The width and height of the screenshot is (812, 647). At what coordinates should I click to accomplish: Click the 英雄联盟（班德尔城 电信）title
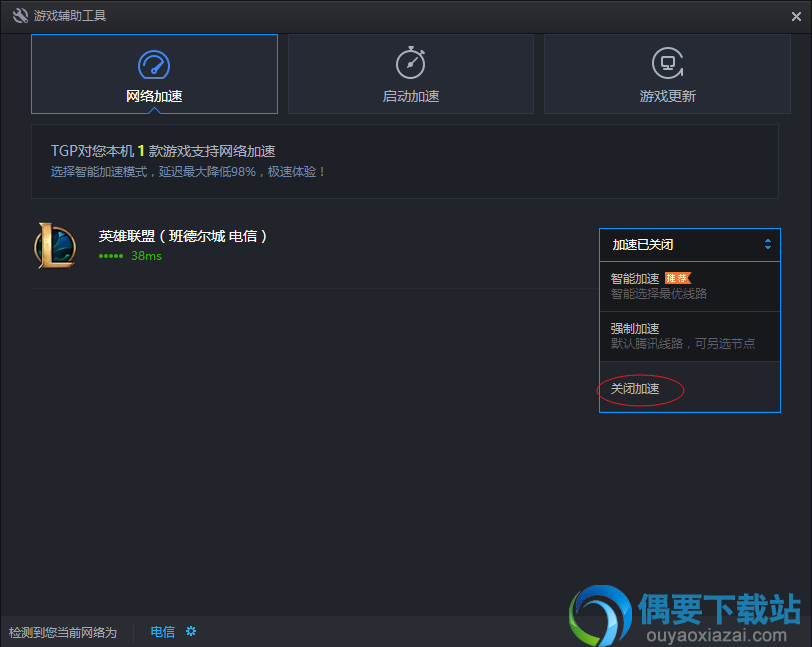(x=183, y=236)
